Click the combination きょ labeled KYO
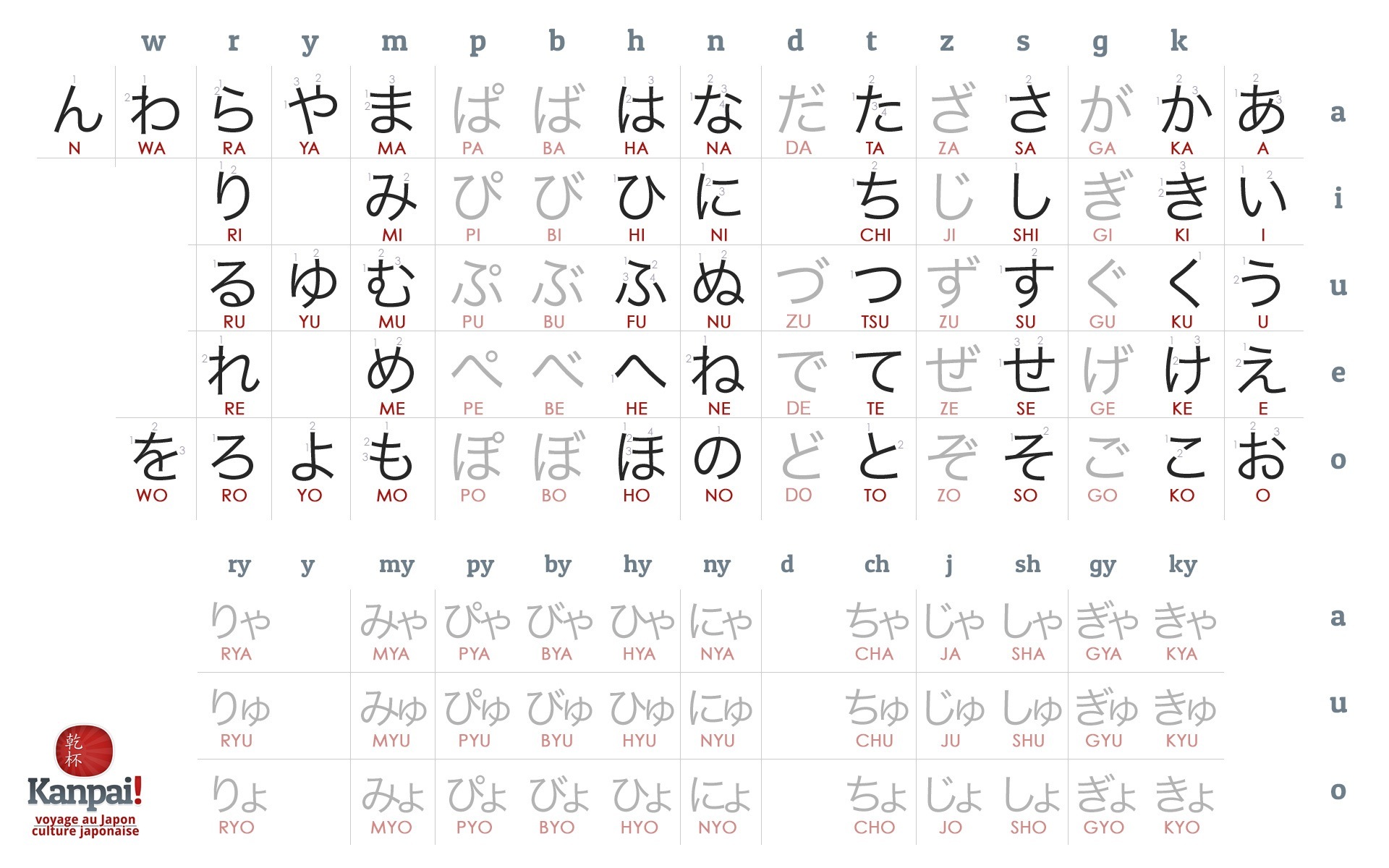 click(x=1184, y=794)
